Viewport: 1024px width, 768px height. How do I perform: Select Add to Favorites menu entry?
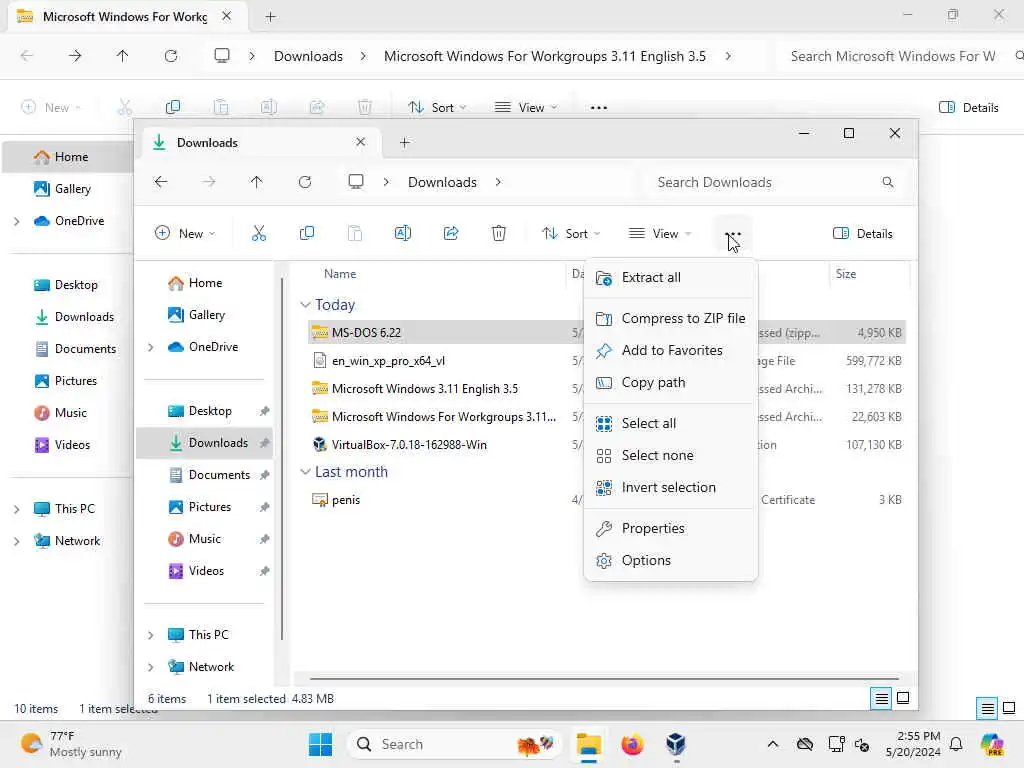pyautogui.click(x=671, y=350)
